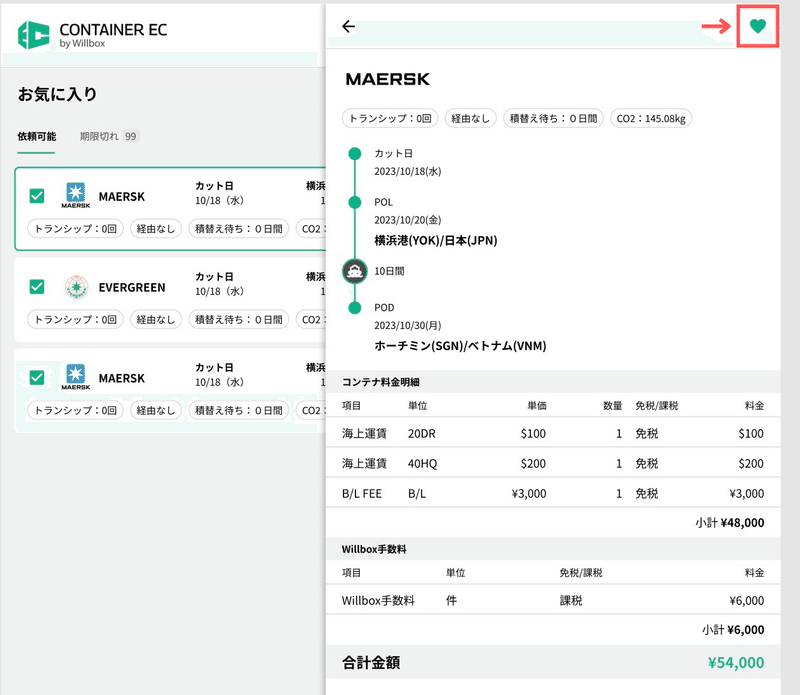Click the back arrow in the detail panel

348,28
